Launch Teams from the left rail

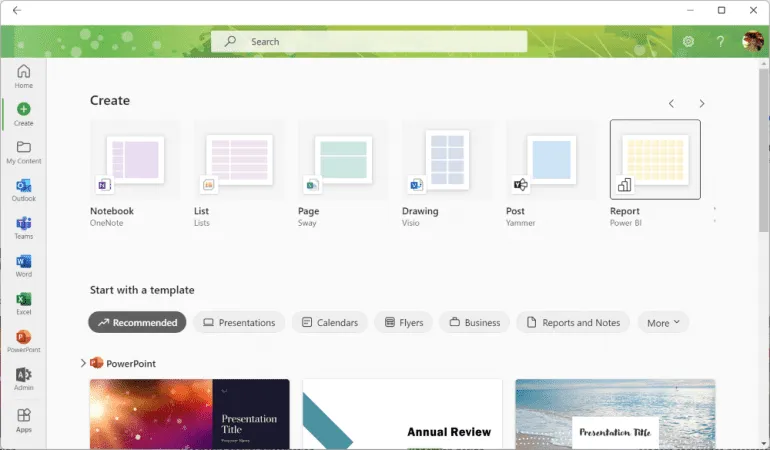tap(23, 227)
